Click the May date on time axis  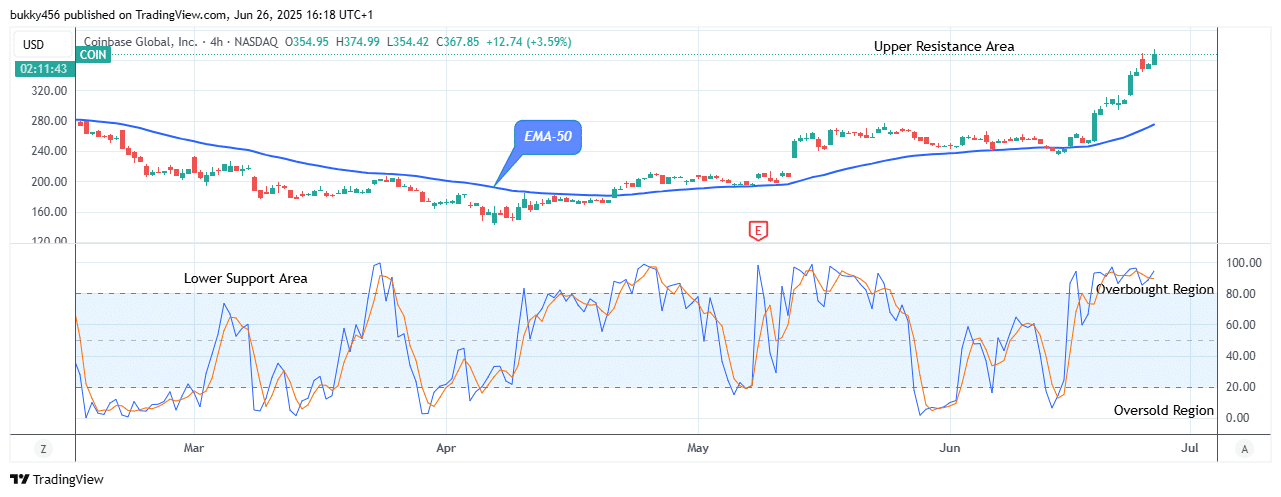698,449
